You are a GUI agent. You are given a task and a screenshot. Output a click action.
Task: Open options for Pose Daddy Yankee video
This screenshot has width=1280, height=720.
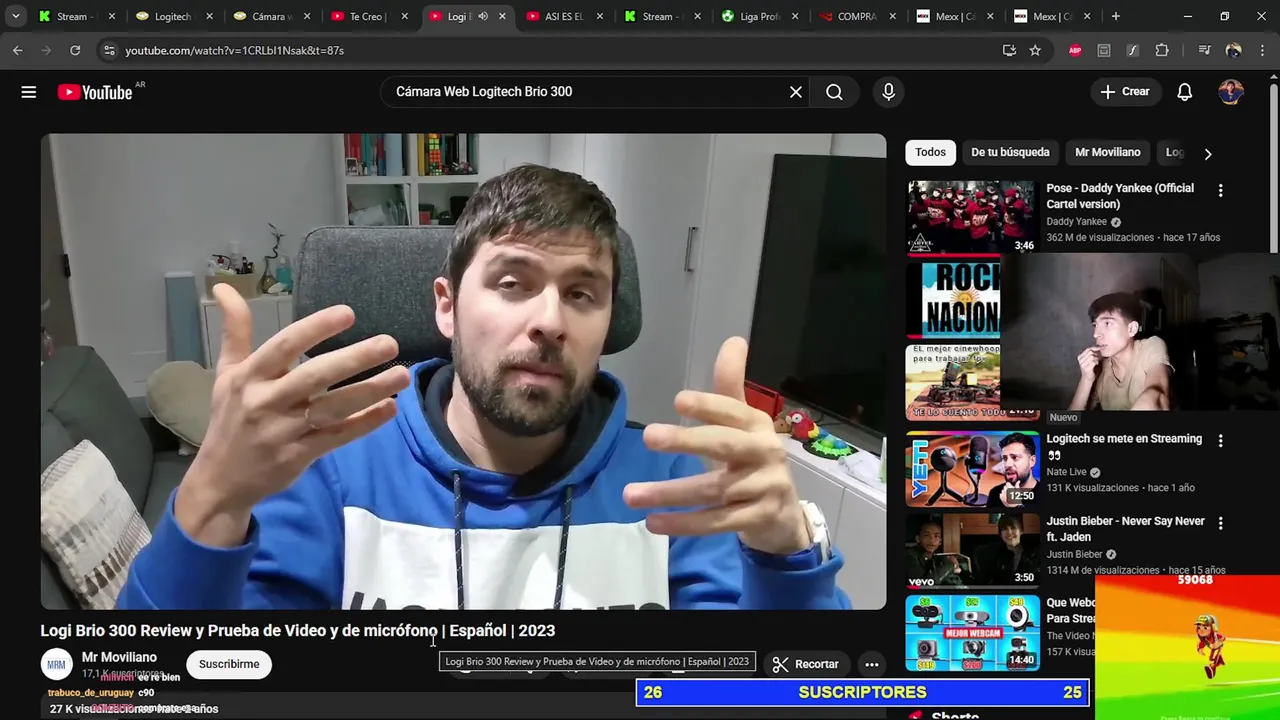tap(1220, 190)
